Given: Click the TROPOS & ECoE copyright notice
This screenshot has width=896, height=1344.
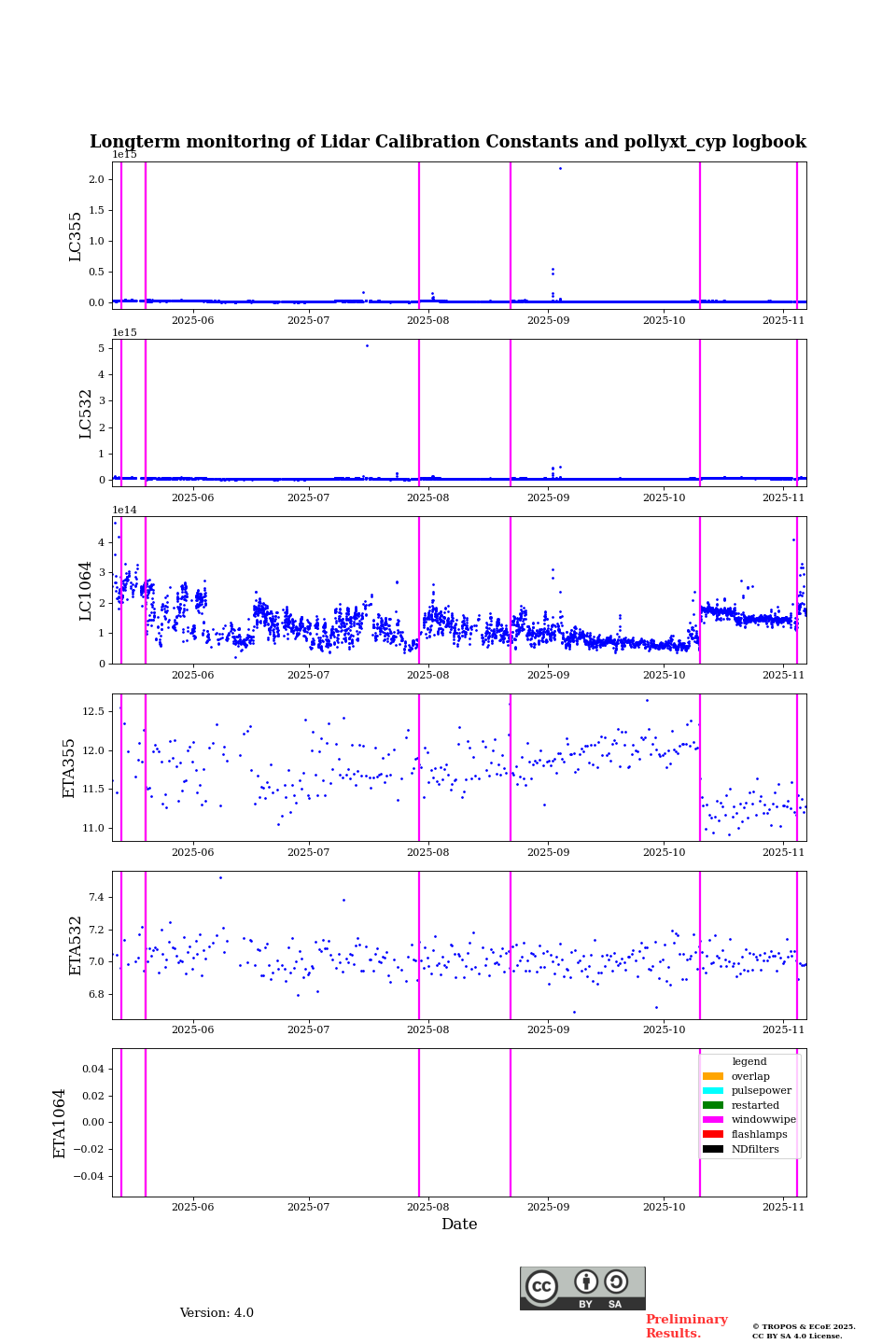Looking at the screenshot, I should tap(804, 1331).
